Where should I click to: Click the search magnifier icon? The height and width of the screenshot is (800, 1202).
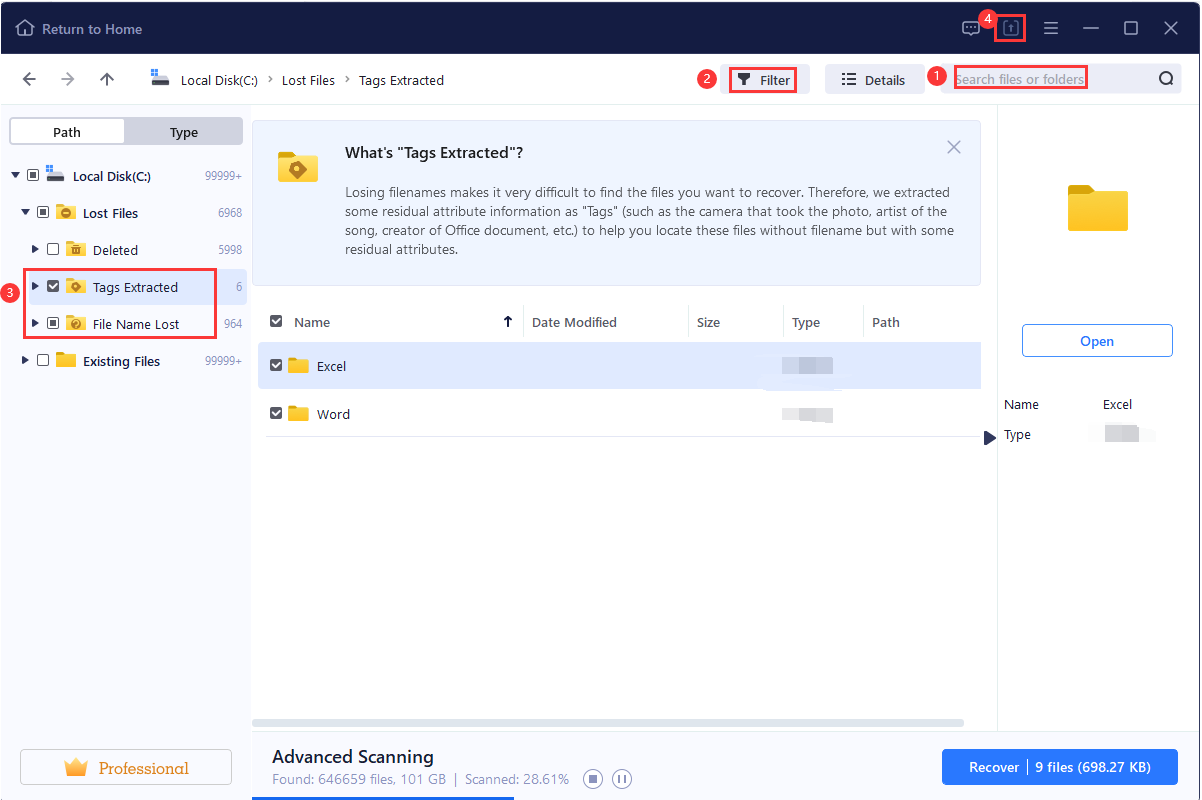[x=1166, y=77]
